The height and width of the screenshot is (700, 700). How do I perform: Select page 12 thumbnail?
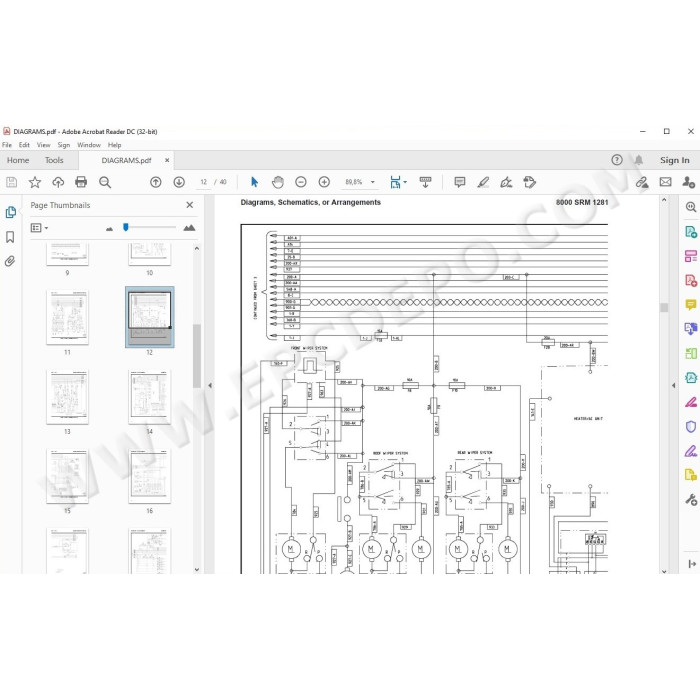point(150,317)
